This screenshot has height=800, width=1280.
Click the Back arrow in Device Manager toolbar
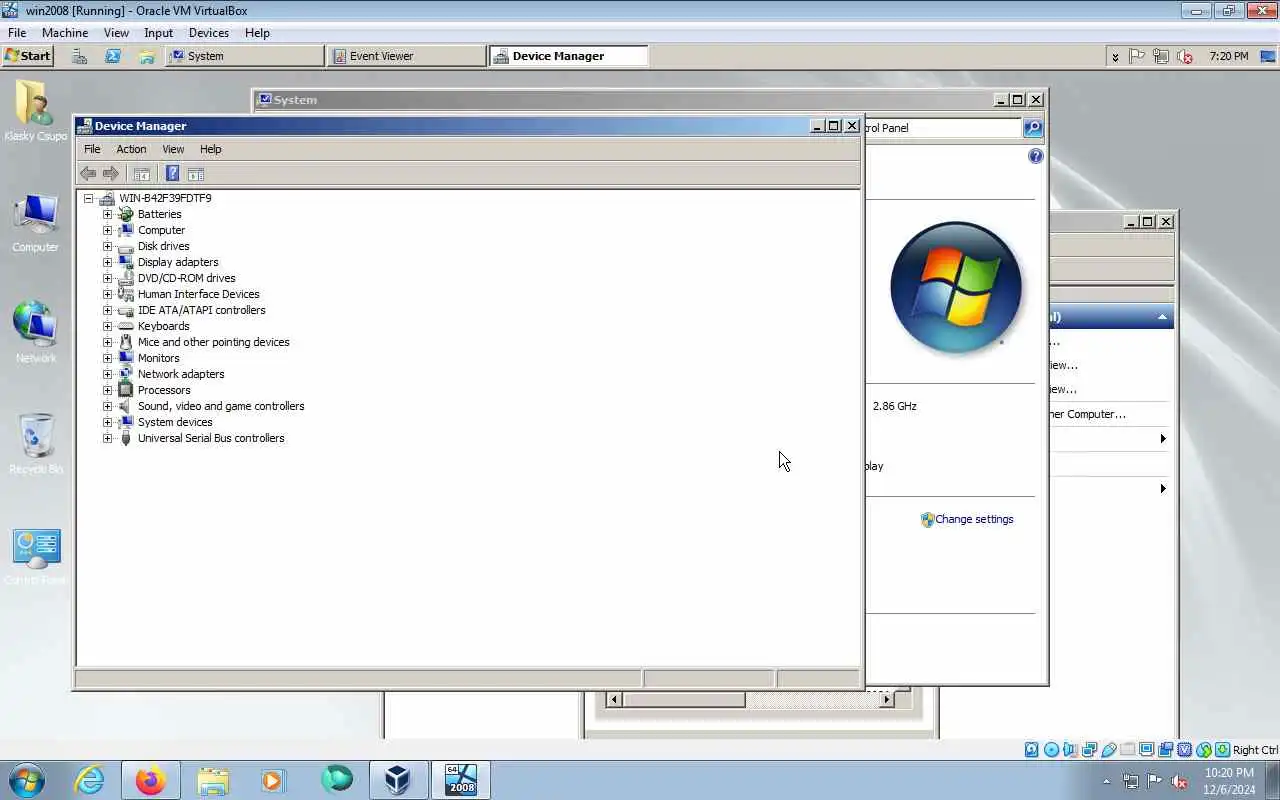tap(88, 173)
